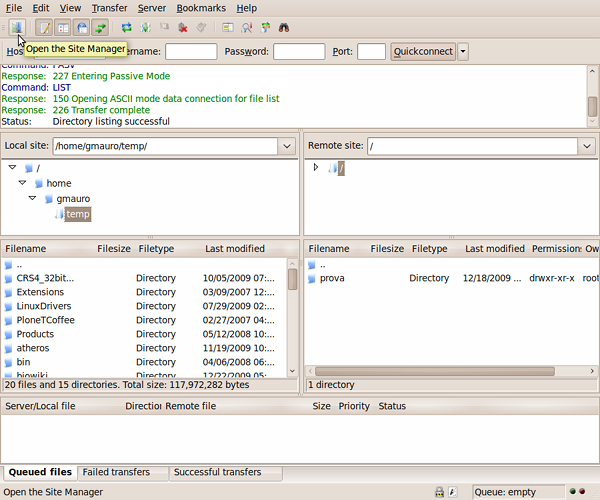Viewport: 600px width, 500px height.
Task: Toggle transfer queue display button
Action: tap(101, 28)
